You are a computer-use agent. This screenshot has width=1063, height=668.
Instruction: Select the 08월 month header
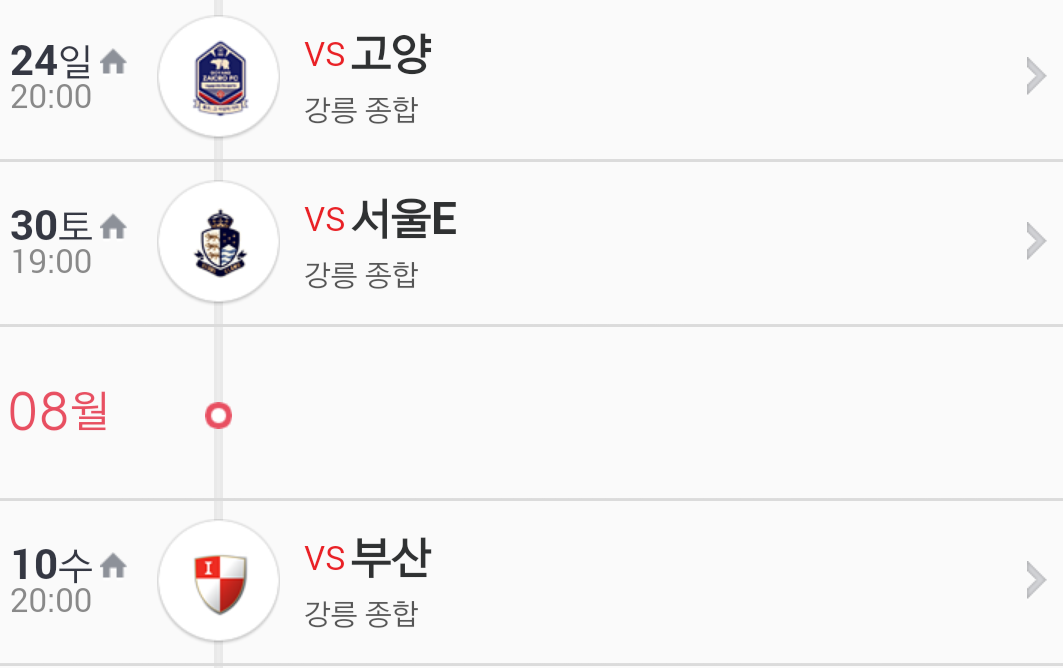(59, 411)
